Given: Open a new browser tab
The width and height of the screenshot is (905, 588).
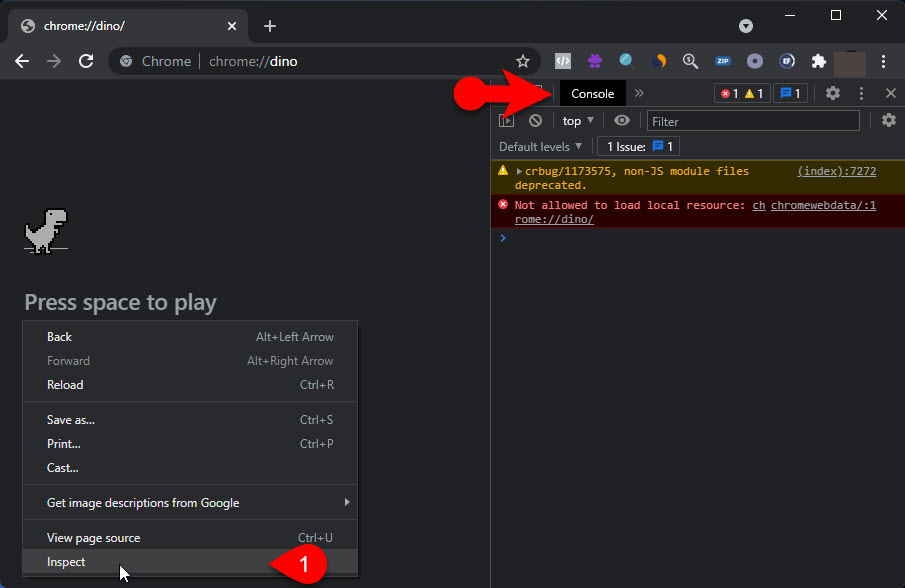Looking at the screenshot, I should click(x=270, y=26).
